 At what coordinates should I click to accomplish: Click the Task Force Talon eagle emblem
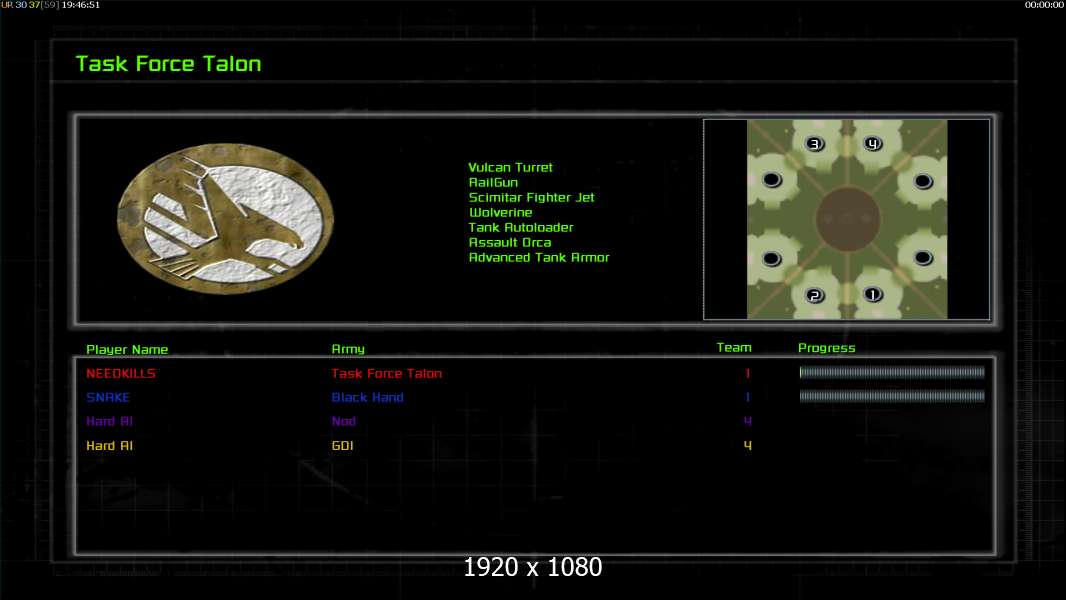click(226, 219)
